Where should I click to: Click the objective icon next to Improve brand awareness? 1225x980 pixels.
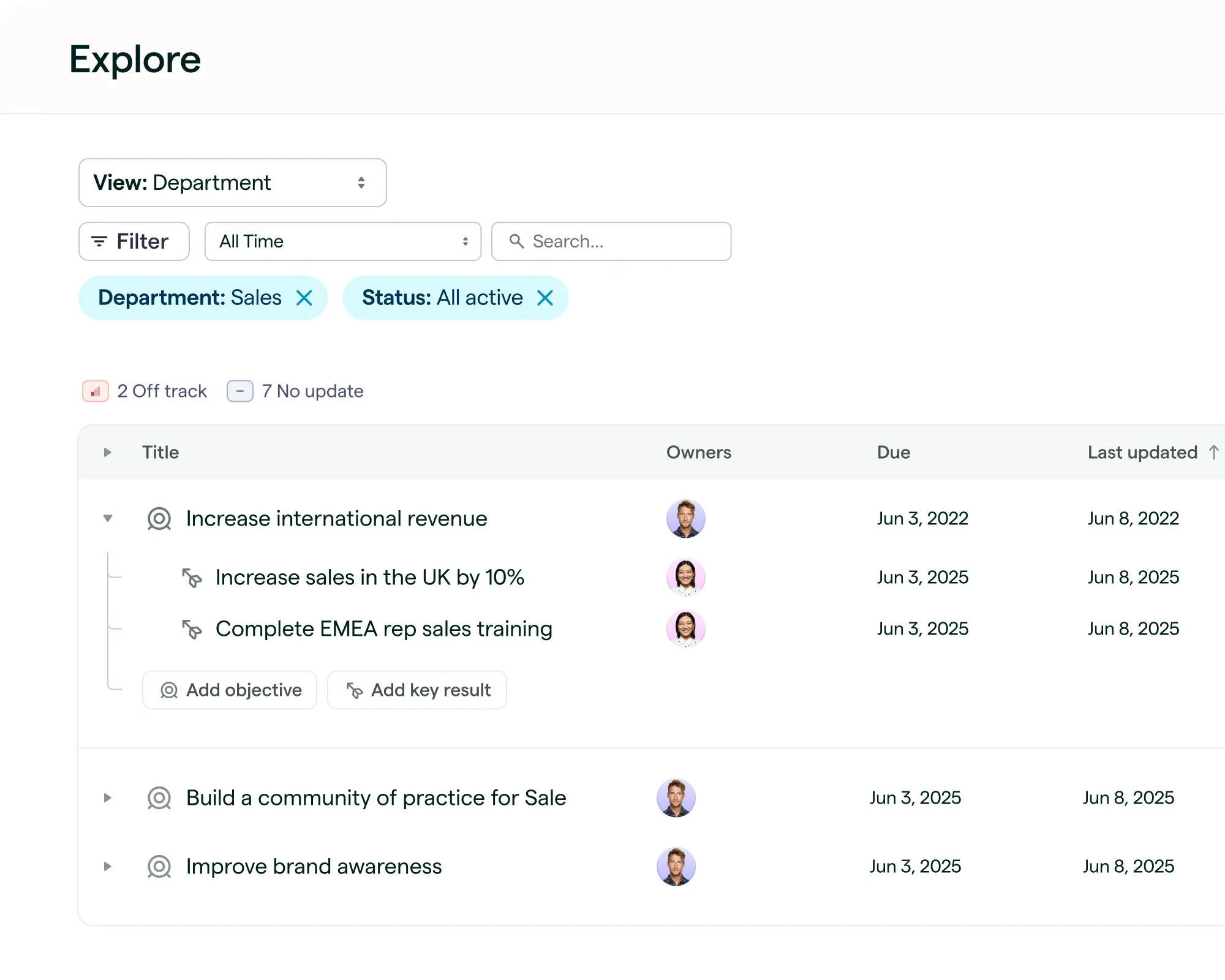(159, 866)
